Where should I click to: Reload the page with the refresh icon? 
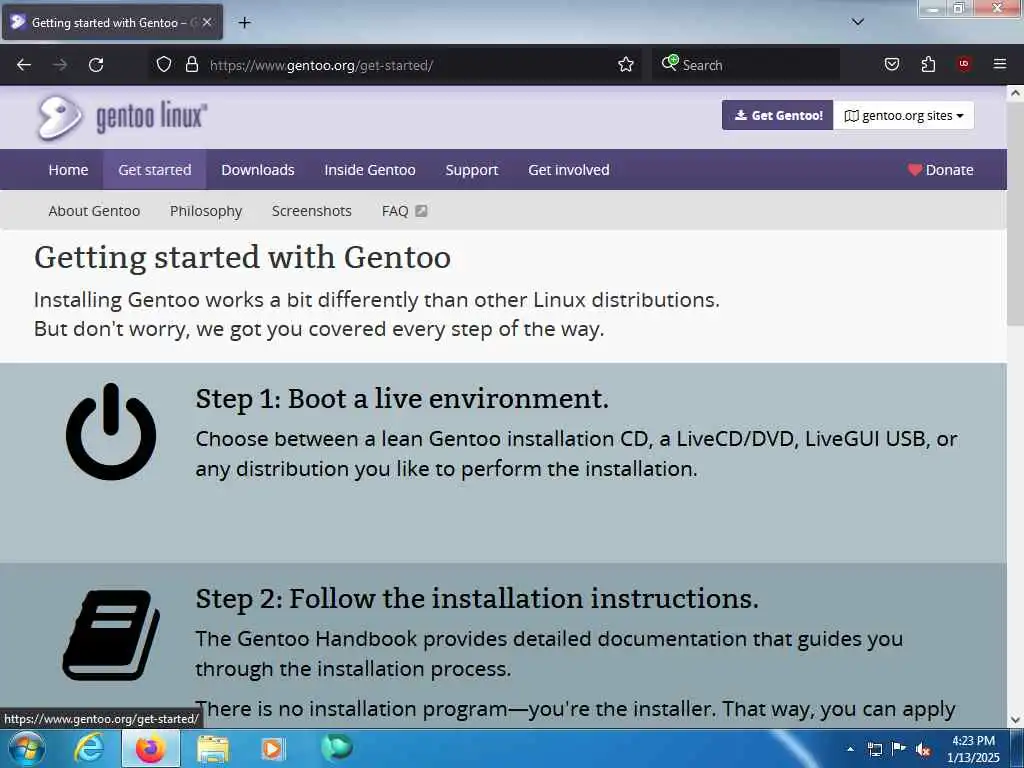click(96, 65)
